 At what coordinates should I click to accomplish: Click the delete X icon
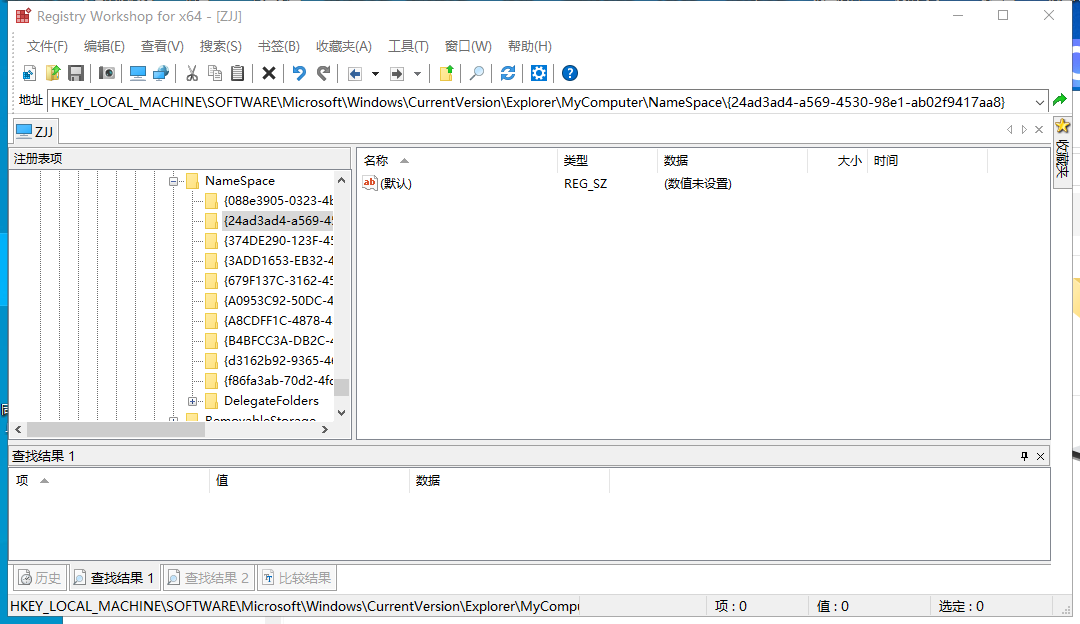(269, 73)
